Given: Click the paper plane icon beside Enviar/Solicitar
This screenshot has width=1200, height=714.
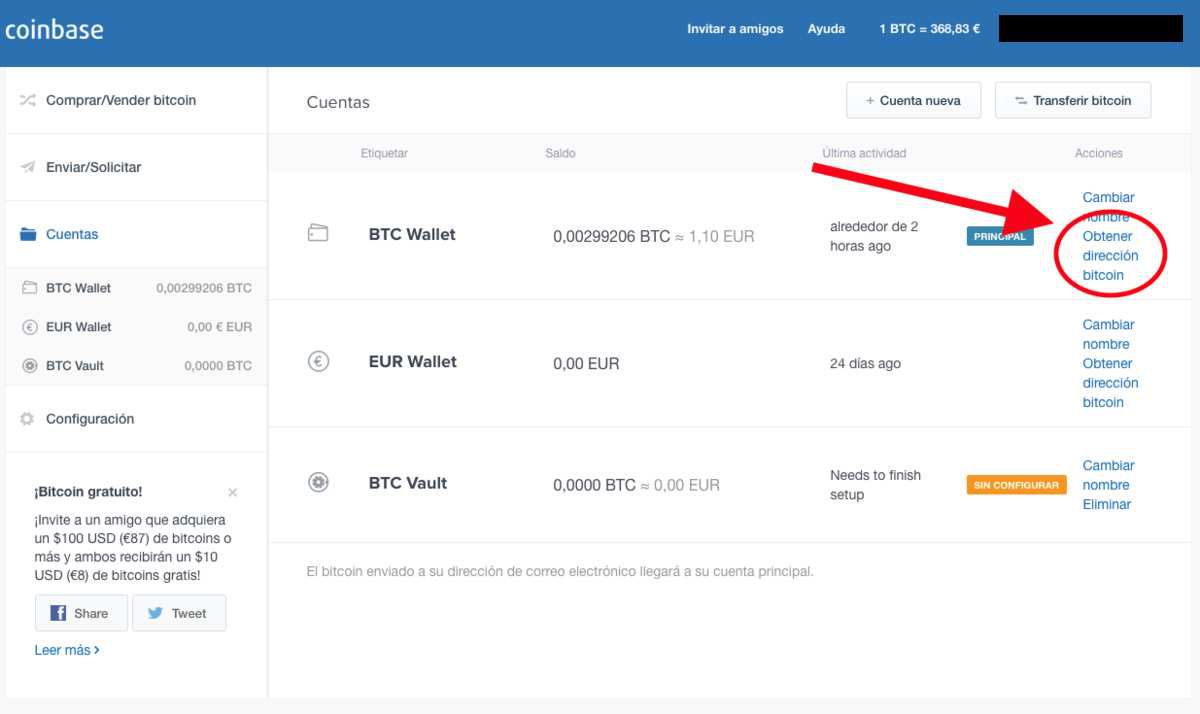Looking at the screenshot, I should (28, 167).
